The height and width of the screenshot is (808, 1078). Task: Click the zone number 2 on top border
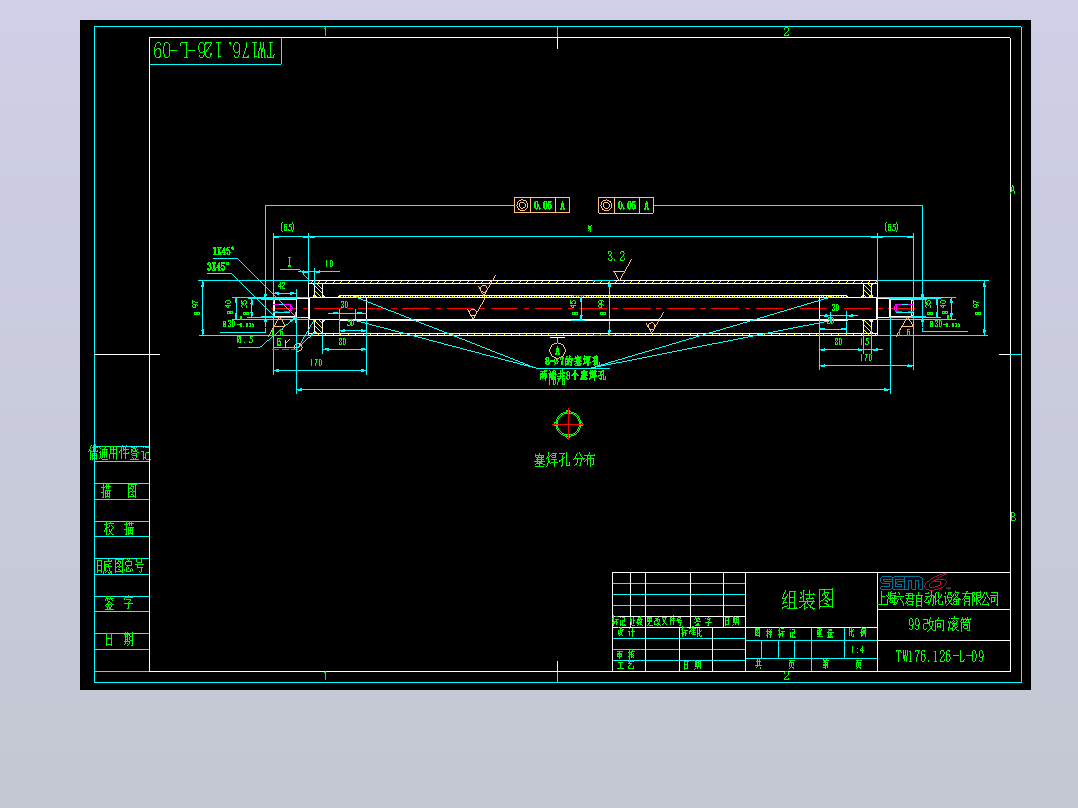tap(786, 32)
